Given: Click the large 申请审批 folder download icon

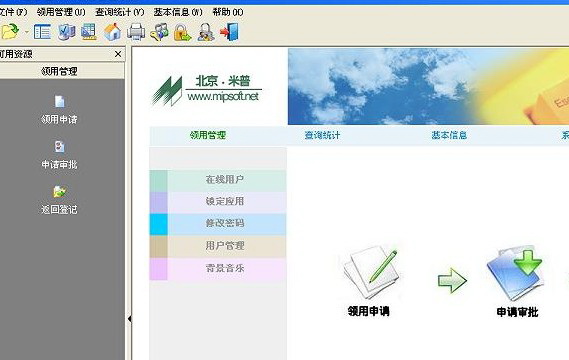Looking at the screenshot, I should 515,274.
